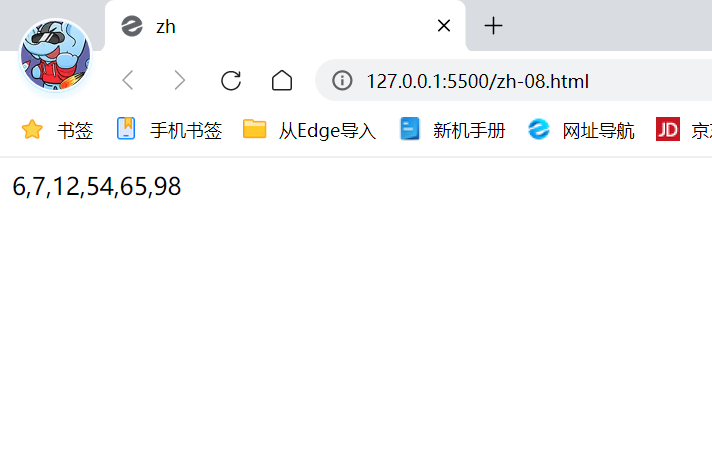The height and width of the screenshot is (457, 712).
Task: Click the mobile bookmark phone icon
Action: coord(126,129)
